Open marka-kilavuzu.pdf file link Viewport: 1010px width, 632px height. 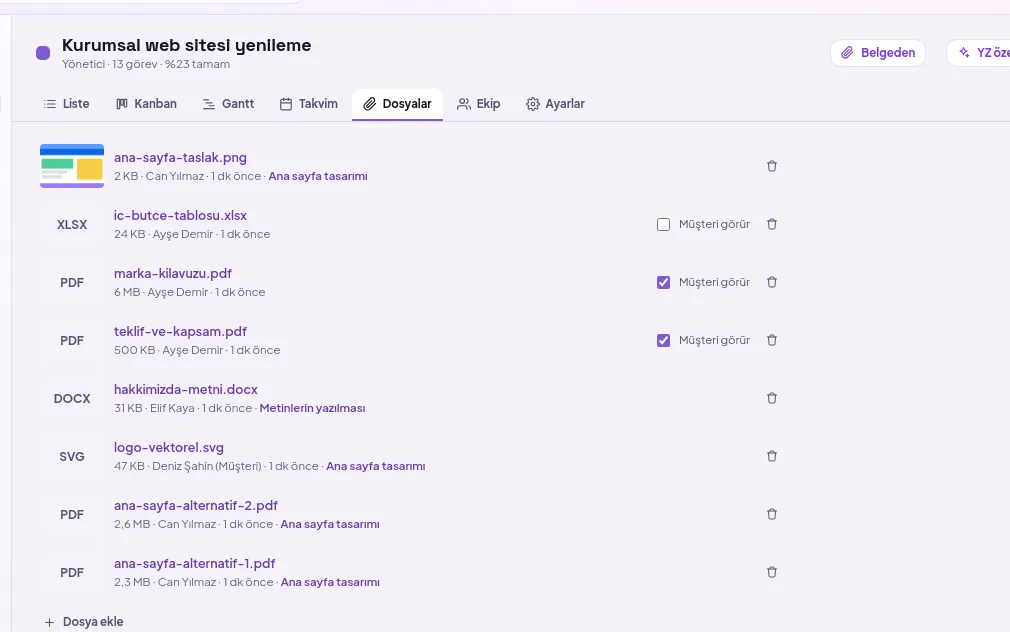point(173,273)
